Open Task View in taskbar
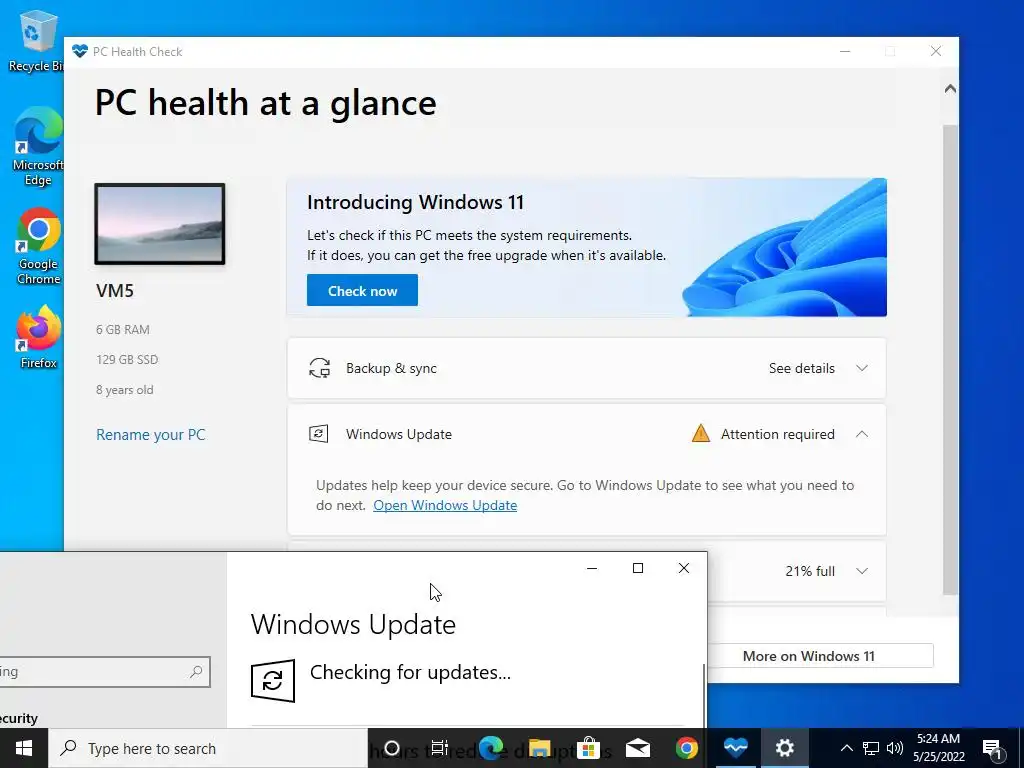 point(440,748)
